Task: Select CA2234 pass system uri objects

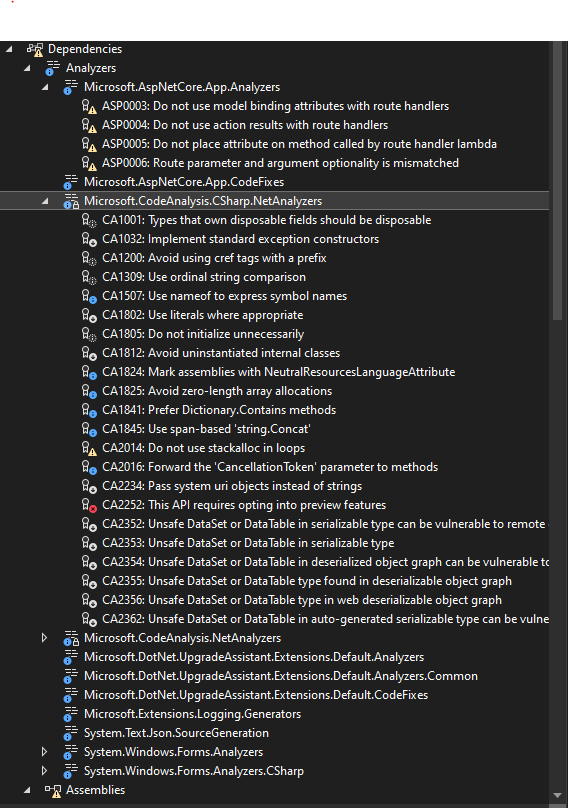Action: [x=232, y=486]
